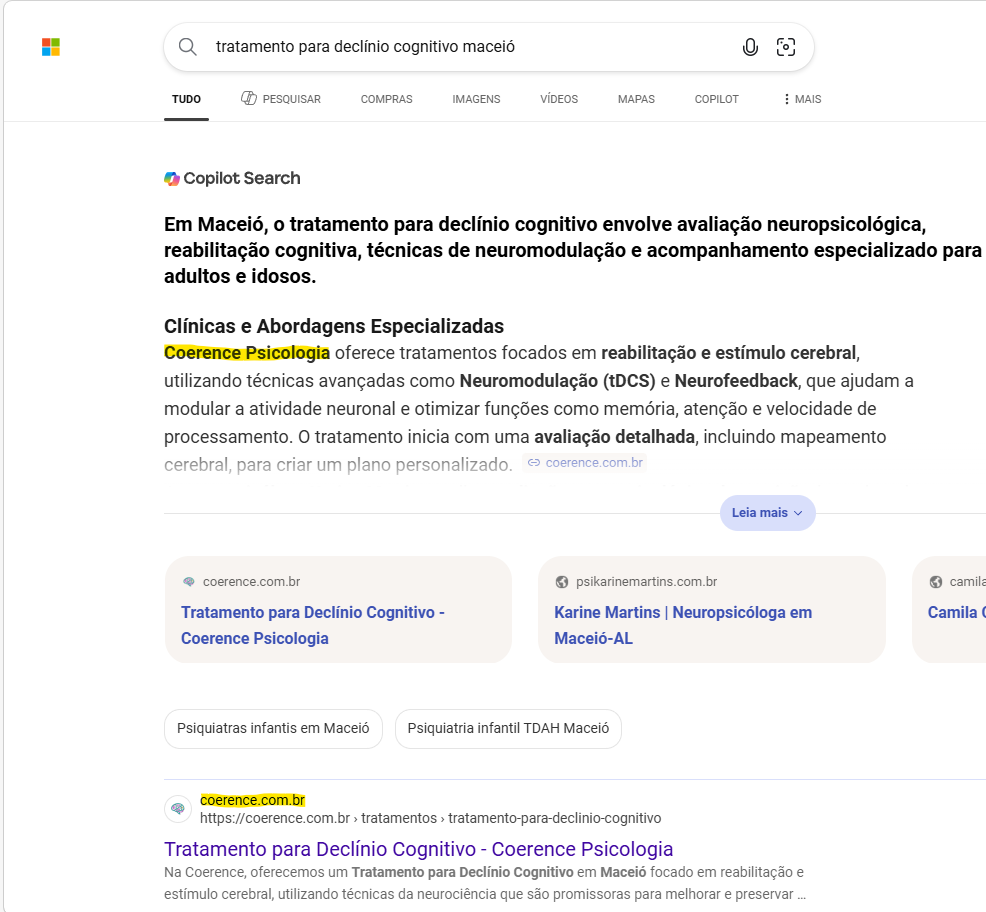
Task: Open visual search camera icon
Action: 785,47
